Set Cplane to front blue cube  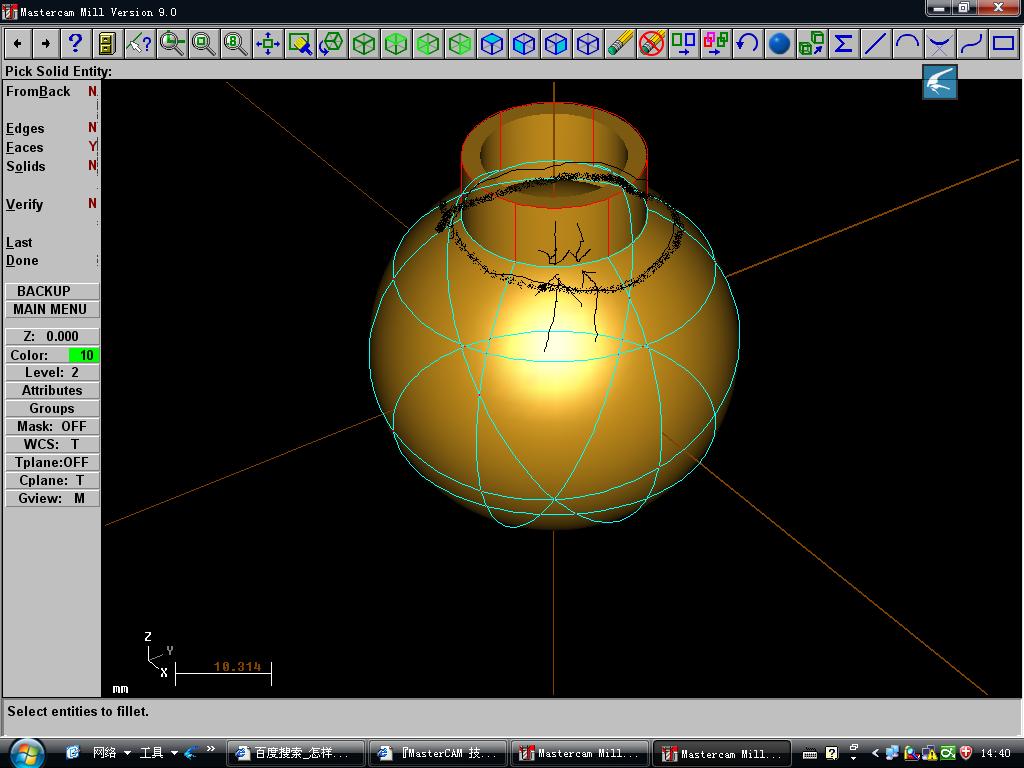point(524,44)
